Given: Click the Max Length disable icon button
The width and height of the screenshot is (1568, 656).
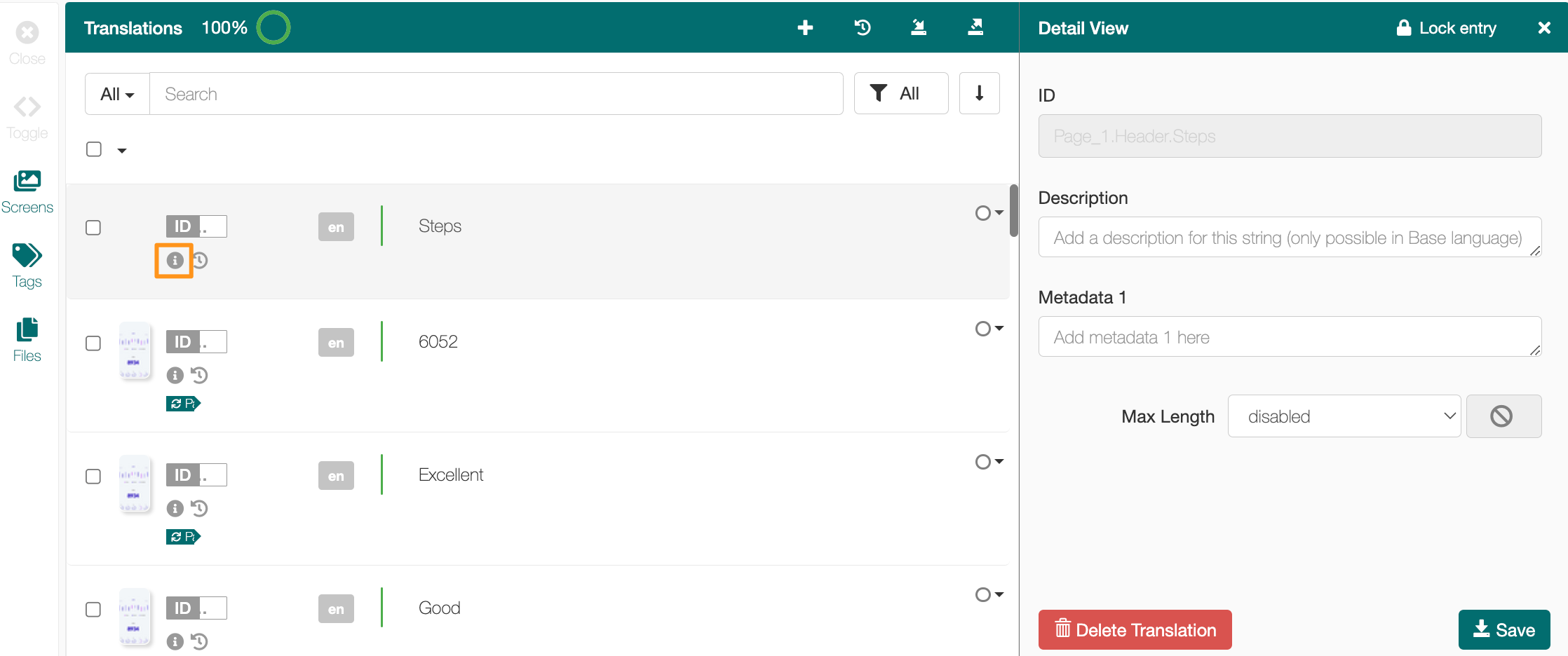Looking at the screenshot, I should (1503, 416).
